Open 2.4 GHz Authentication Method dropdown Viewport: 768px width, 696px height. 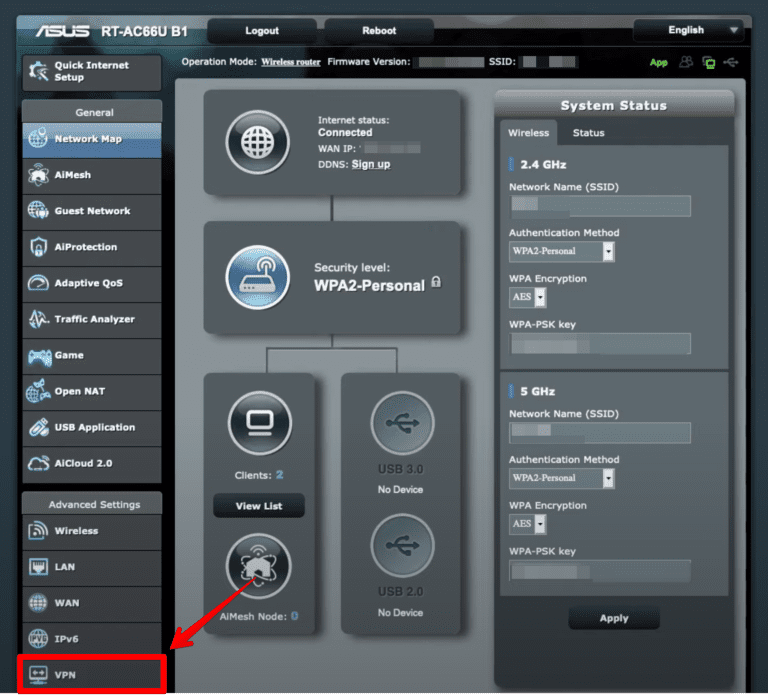pos(561,251)
